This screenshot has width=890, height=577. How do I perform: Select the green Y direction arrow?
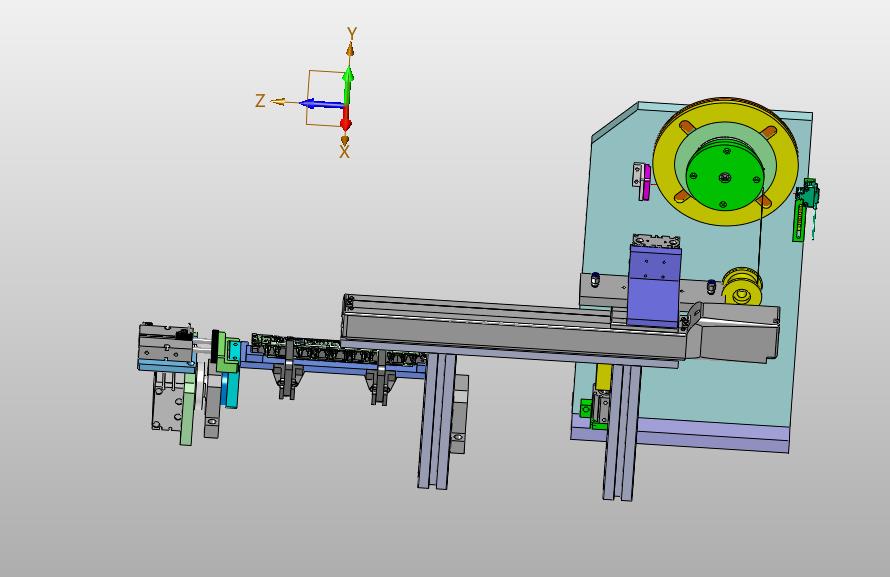(x=349, y=85)
